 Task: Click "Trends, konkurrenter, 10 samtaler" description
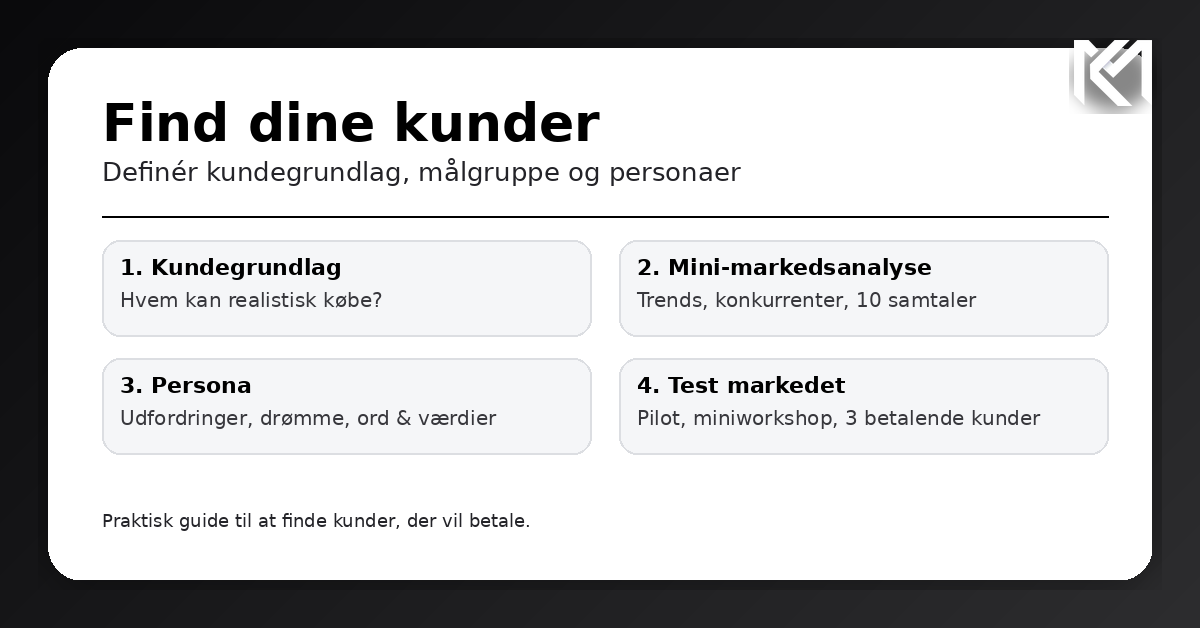806,300
